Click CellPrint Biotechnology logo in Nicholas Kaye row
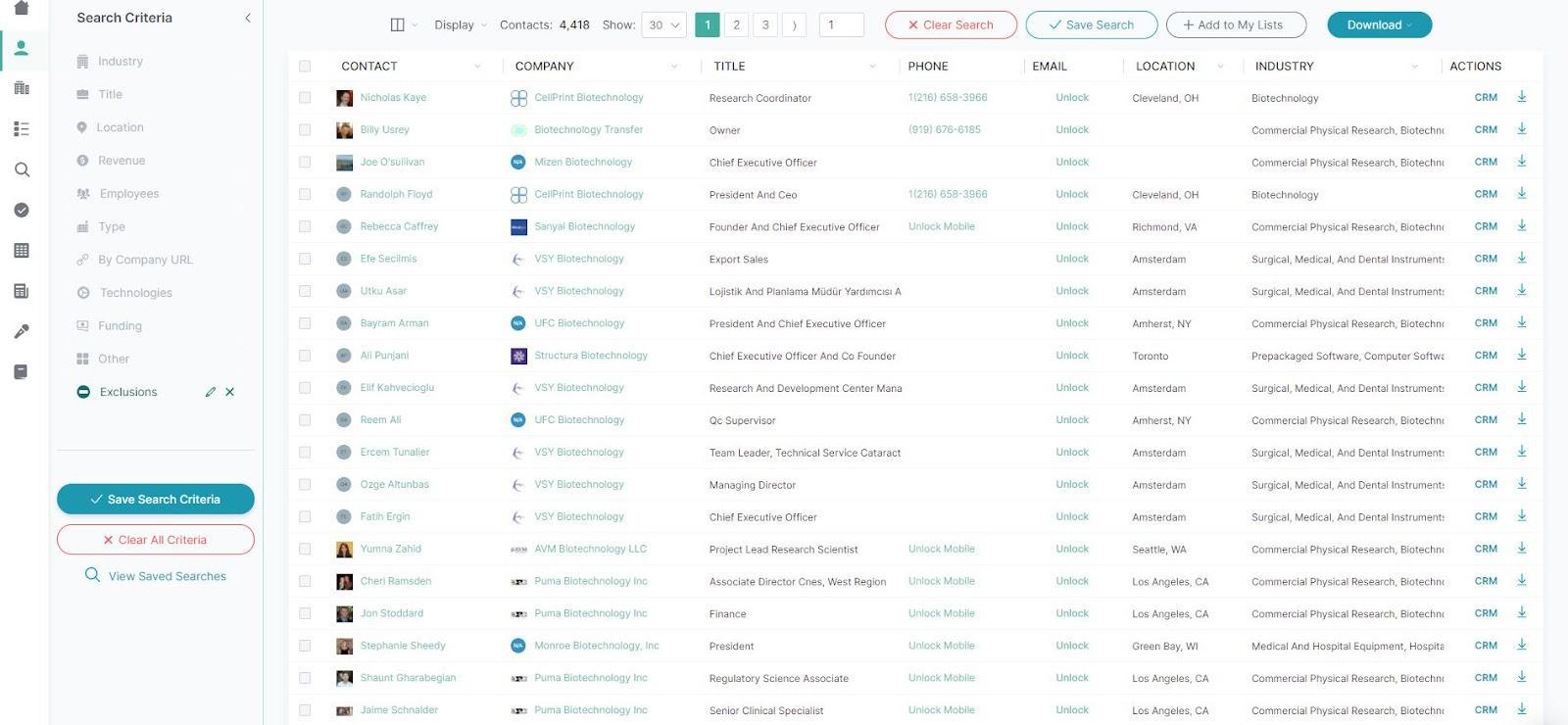This screenshot has height=725, width=1568. click(518, 98)
